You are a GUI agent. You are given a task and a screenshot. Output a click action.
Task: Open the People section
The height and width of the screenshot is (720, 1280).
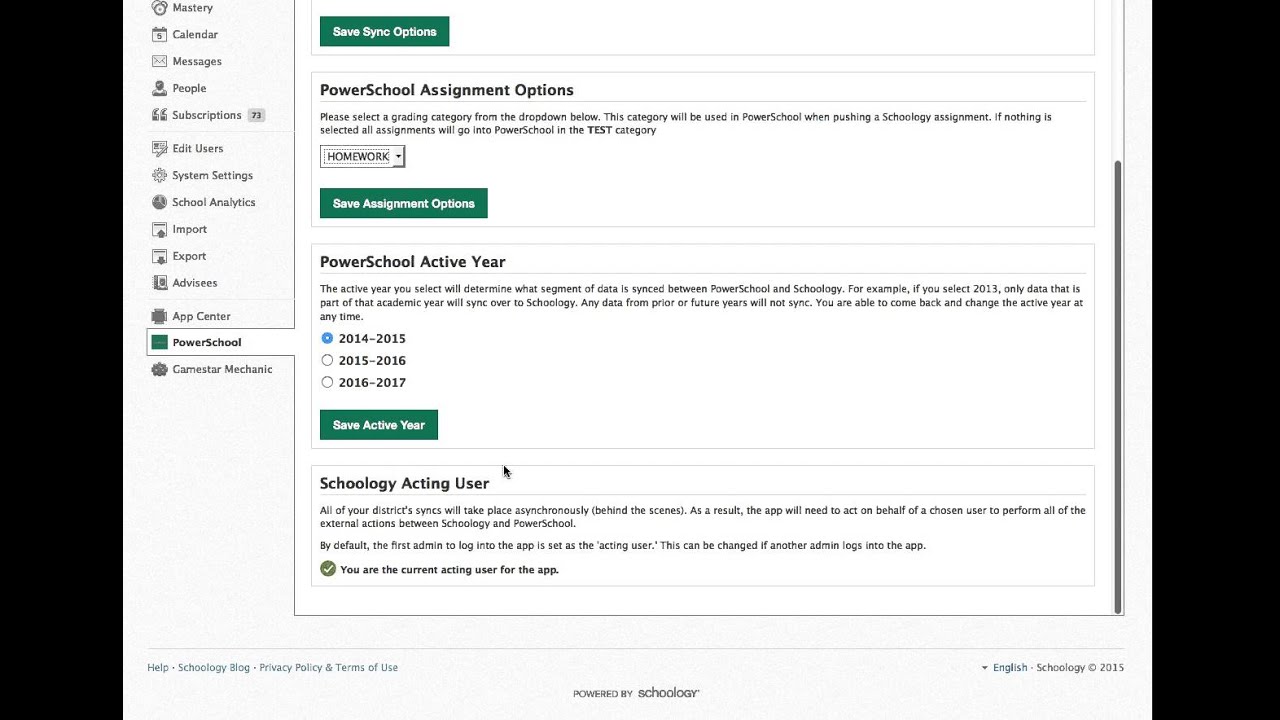(189, 88)
